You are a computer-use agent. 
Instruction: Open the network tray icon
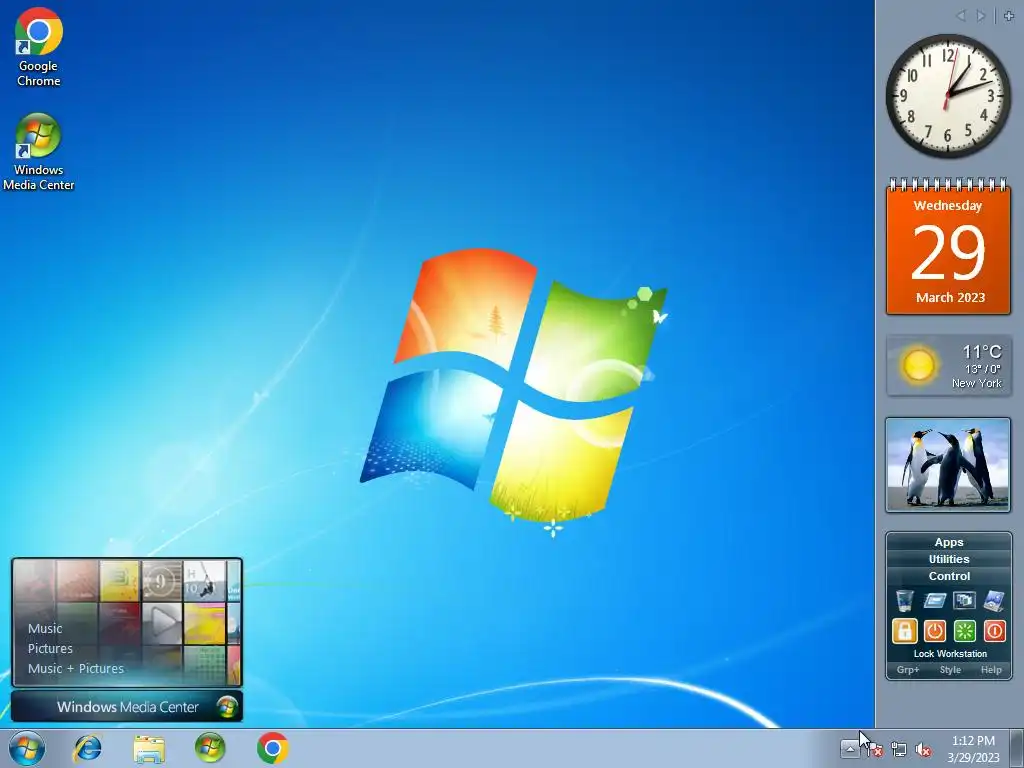[899, 749]
